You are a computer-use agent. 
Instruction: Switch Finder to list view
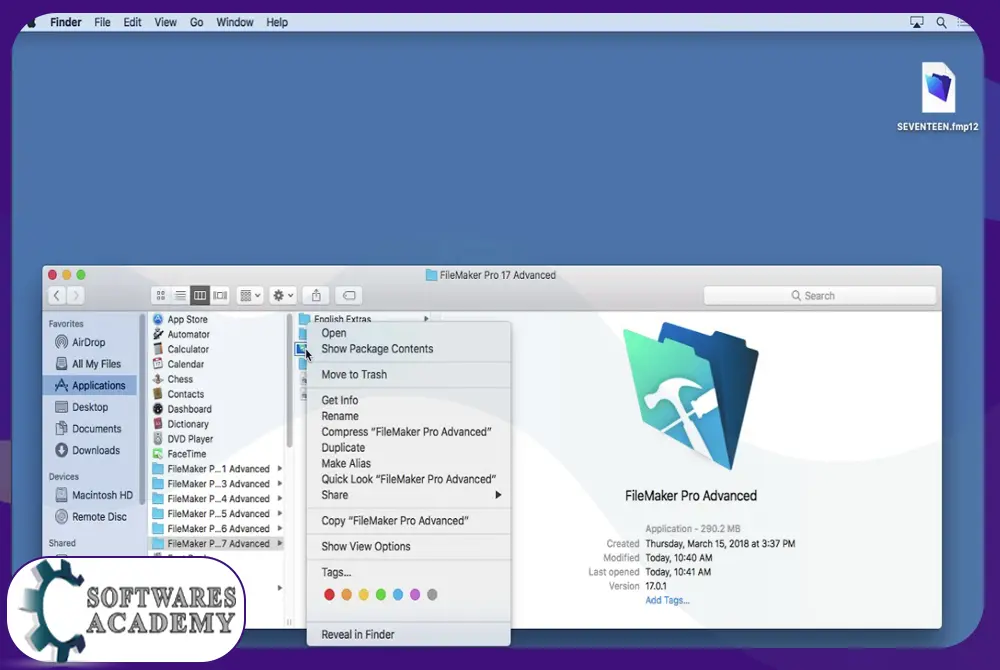(x=180, y=296)
